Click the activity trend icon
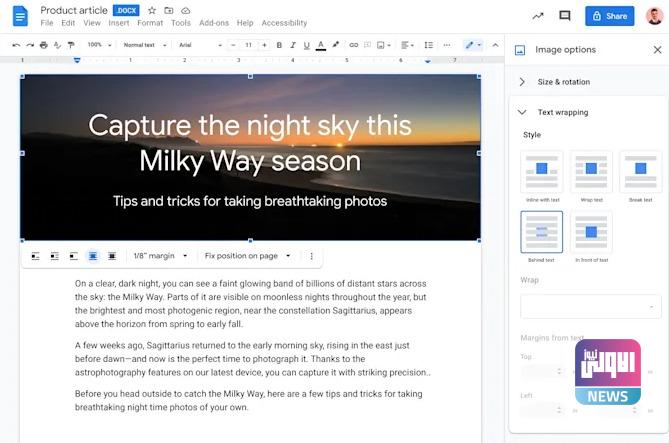 tap(538, 16)
